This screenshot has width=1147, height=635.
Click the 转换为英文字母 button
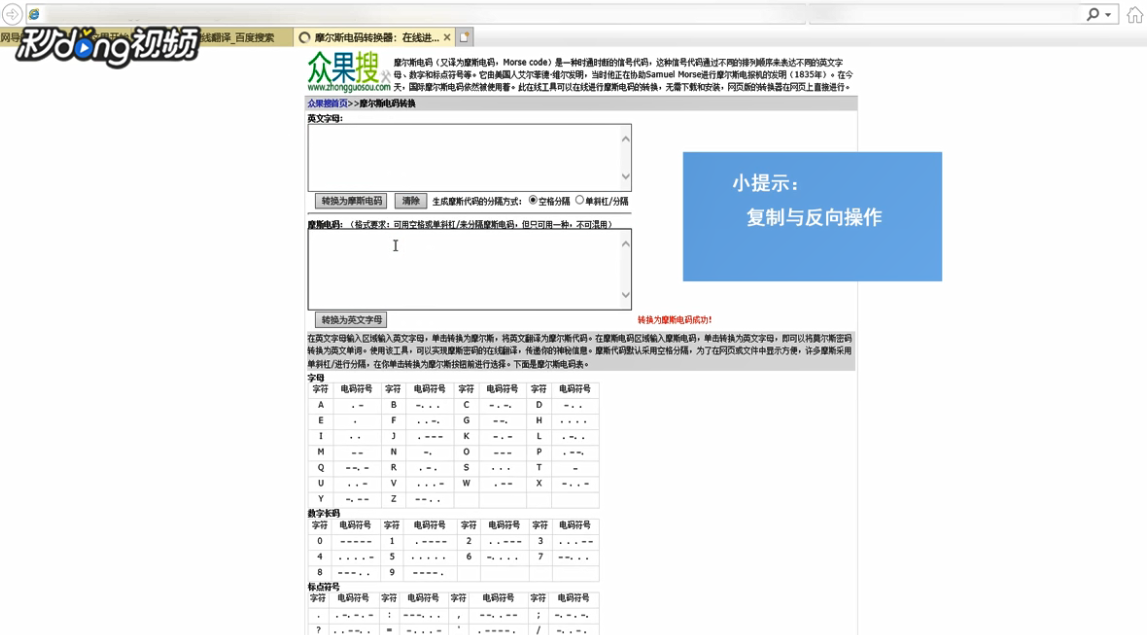(x=351, y=320)
